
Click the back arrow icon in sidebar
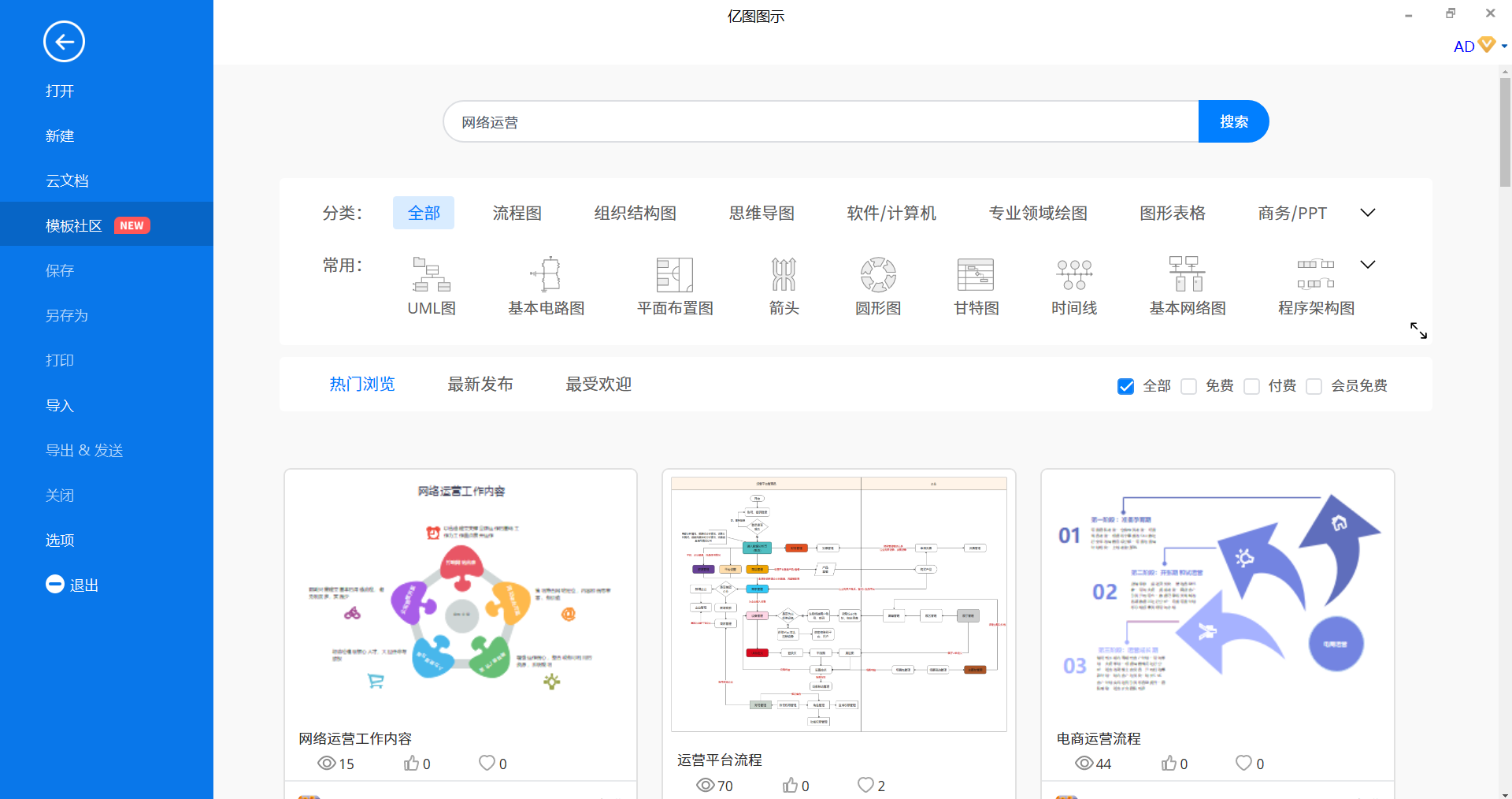click(x=64, y=42)
